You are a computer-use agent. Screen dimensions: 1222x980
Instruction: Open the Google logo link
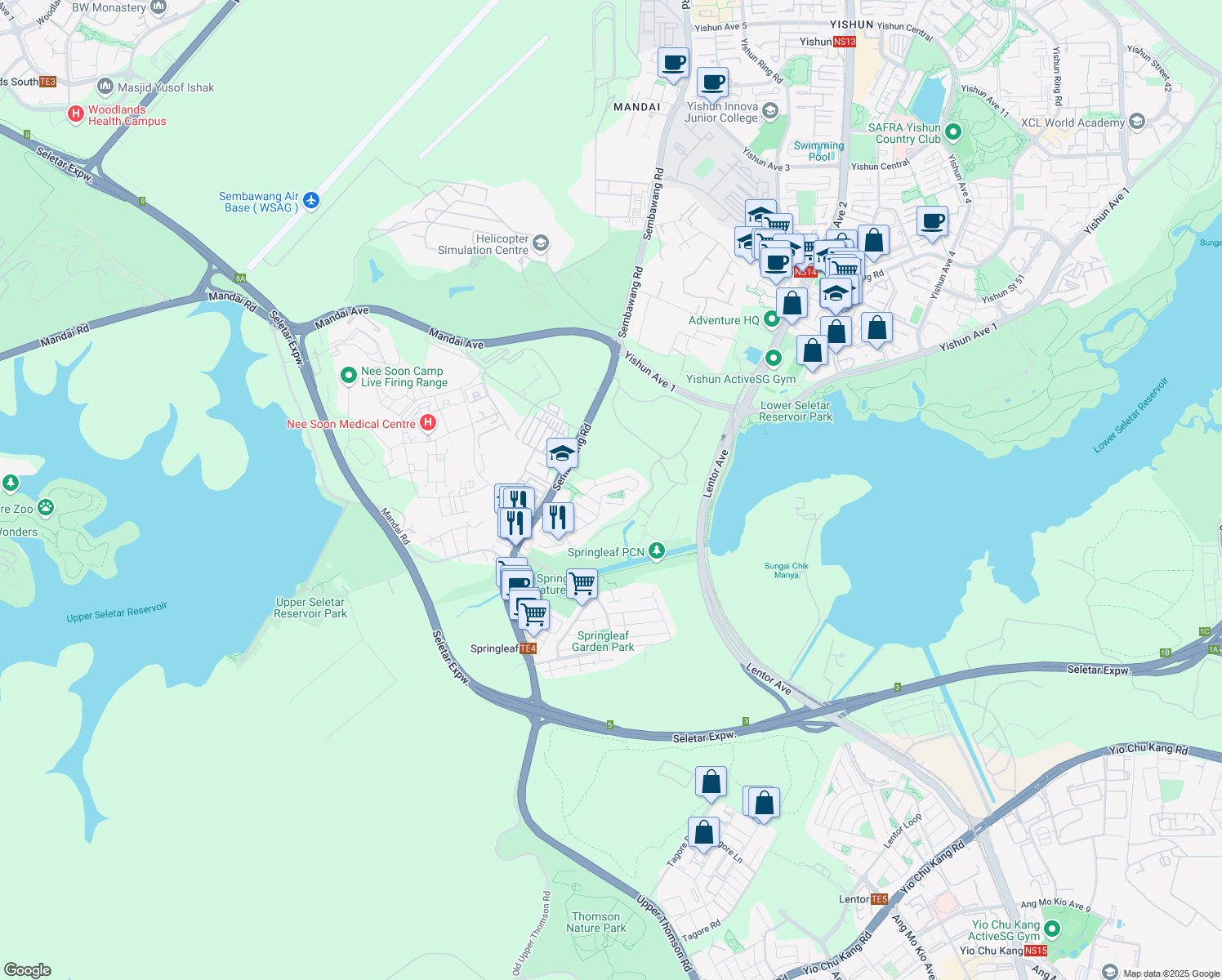tap(28, 970)
